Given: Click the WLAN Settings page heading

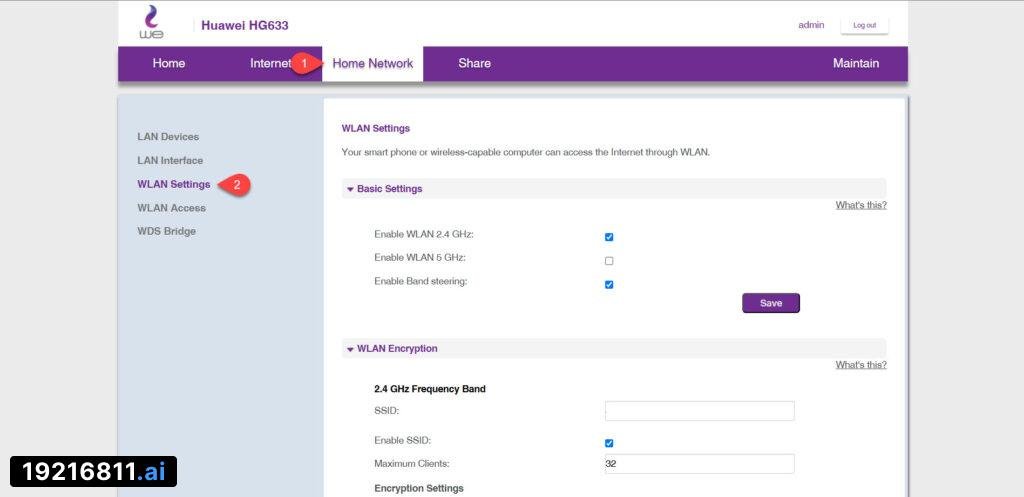Looking at the screenshot, I should coord(376,128).
